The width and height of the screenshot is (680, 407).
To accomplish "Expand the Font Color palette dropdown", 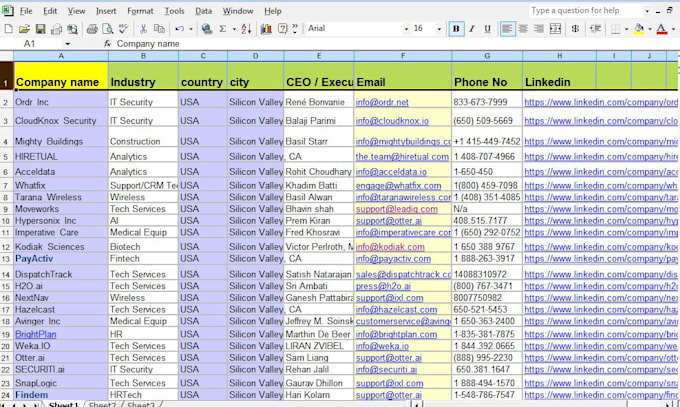I will (673, 29).
